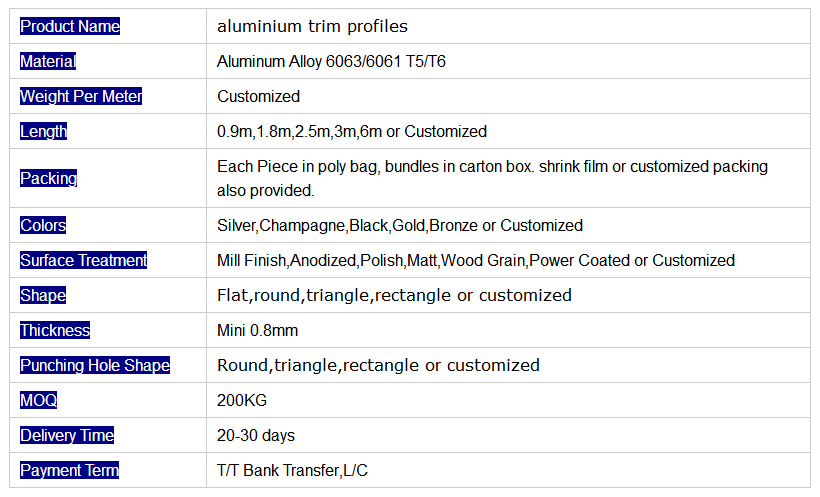Select the Packing label
The image size is (820, 497).
pos(48,178)
